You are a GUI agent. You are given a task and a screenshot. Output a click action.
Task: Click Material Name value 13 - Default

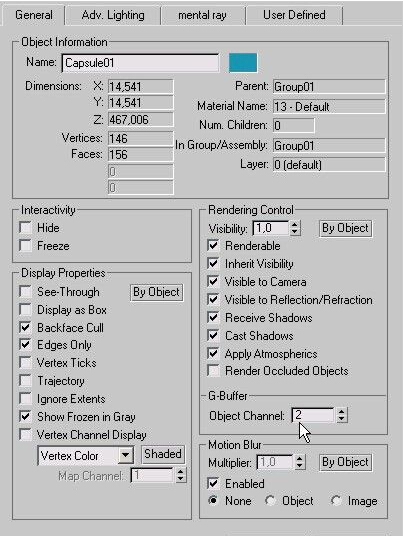click(x=329, y=107)
